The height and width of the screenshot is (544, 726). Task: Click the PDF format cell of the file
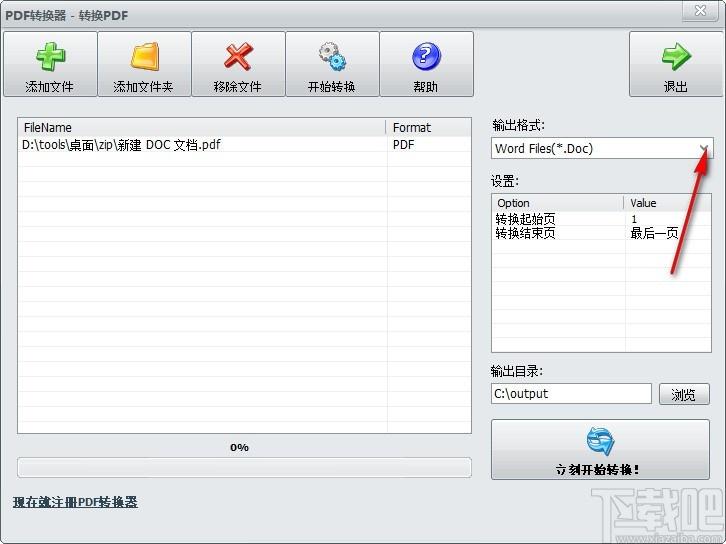(403, 145)
